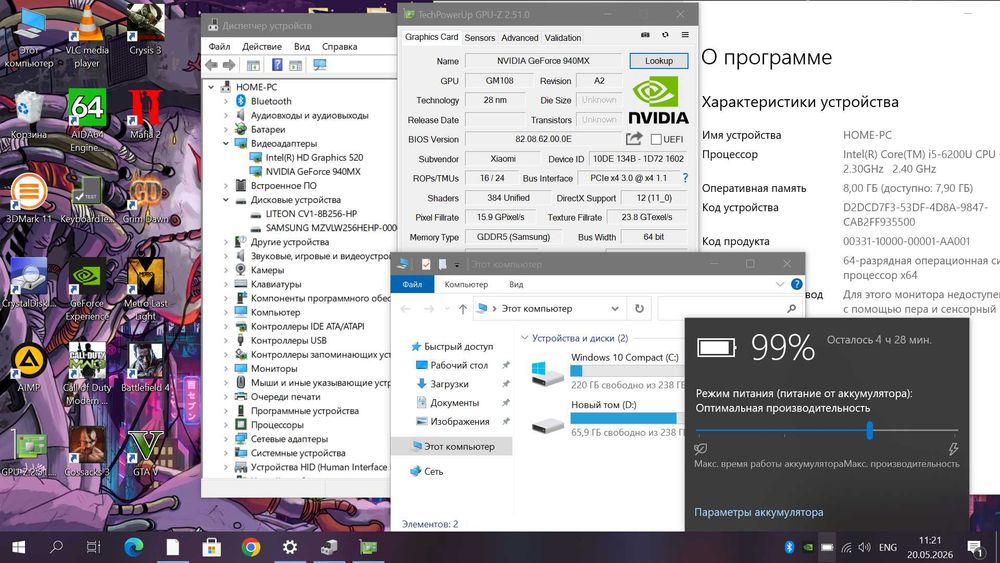Viewport: 1000px width, 563px height.
Task: Collapse the HOME-PC root node
Action: [212, 87]
